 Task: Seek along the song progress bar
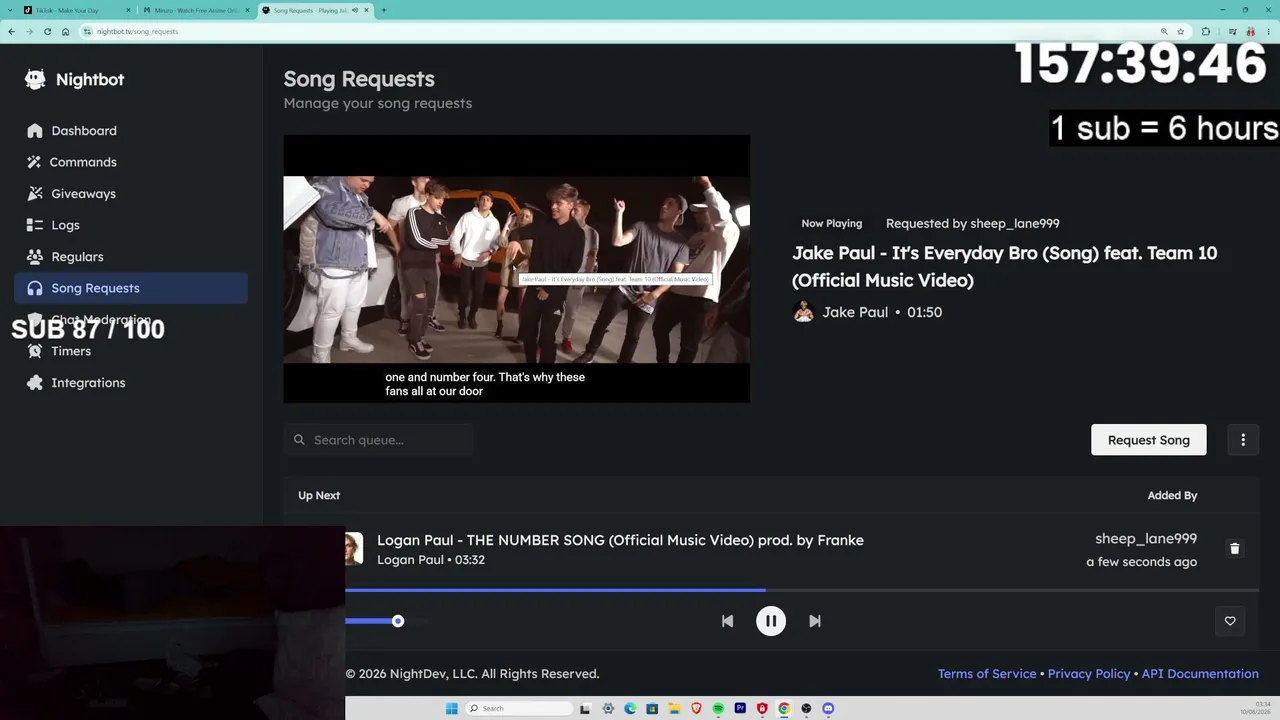tap(802, 590)
